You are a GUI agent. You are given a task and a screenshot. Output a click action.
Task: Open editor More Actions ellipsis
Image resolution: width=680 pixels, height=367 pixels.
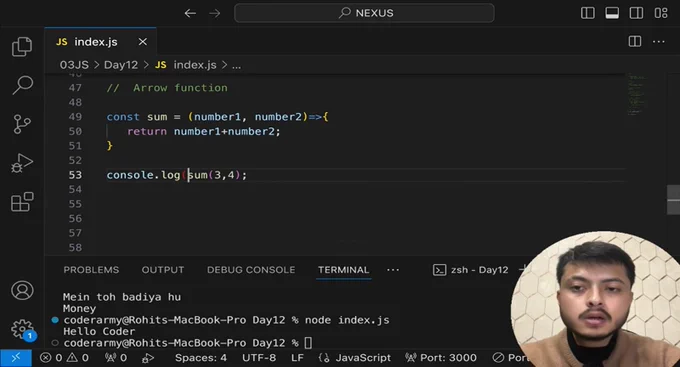(659, 42)
